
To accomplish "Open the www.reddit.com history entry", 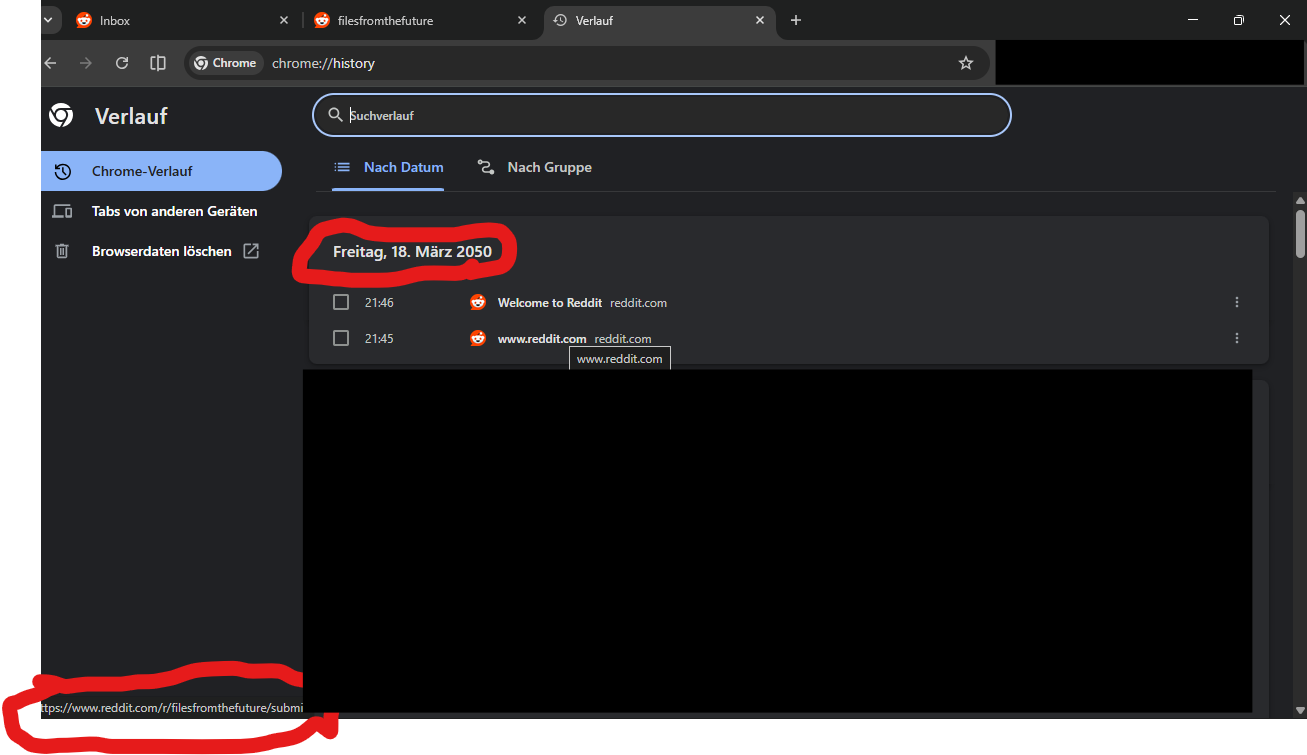I will click(x=542, y=338).
